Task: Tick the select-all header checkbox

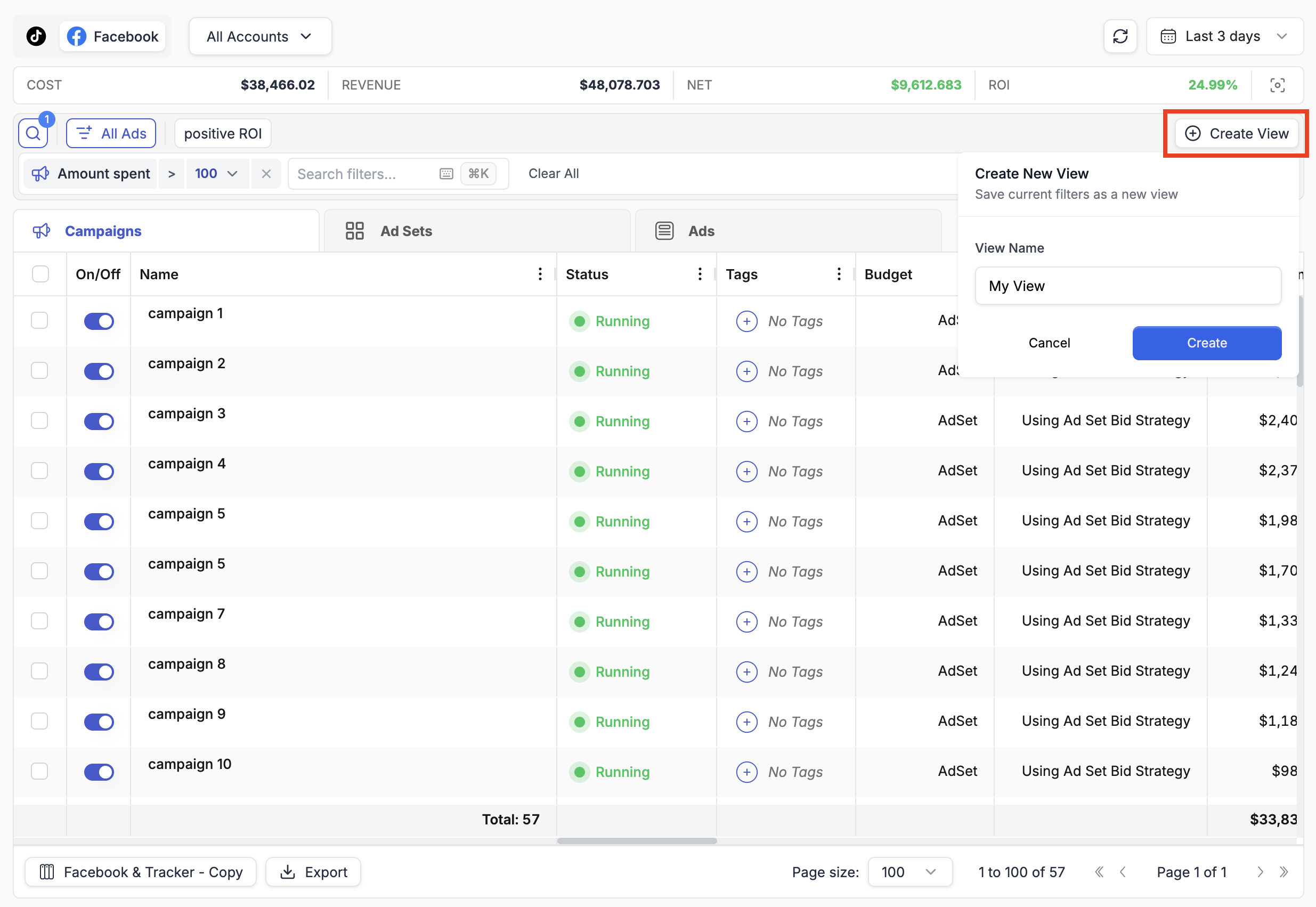Action: point(40,274)
